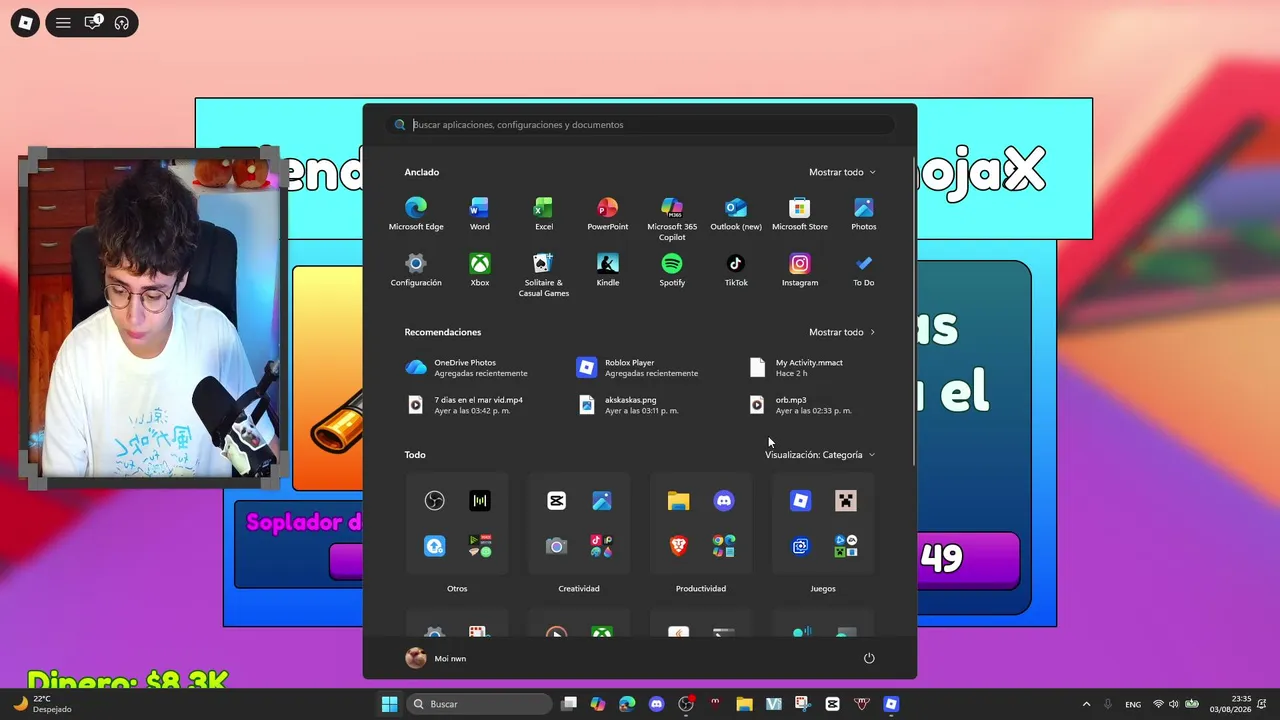Start PowerPoint from pinned apps
This screenshot has width=1280, height=720.
(x=608, y=214)
